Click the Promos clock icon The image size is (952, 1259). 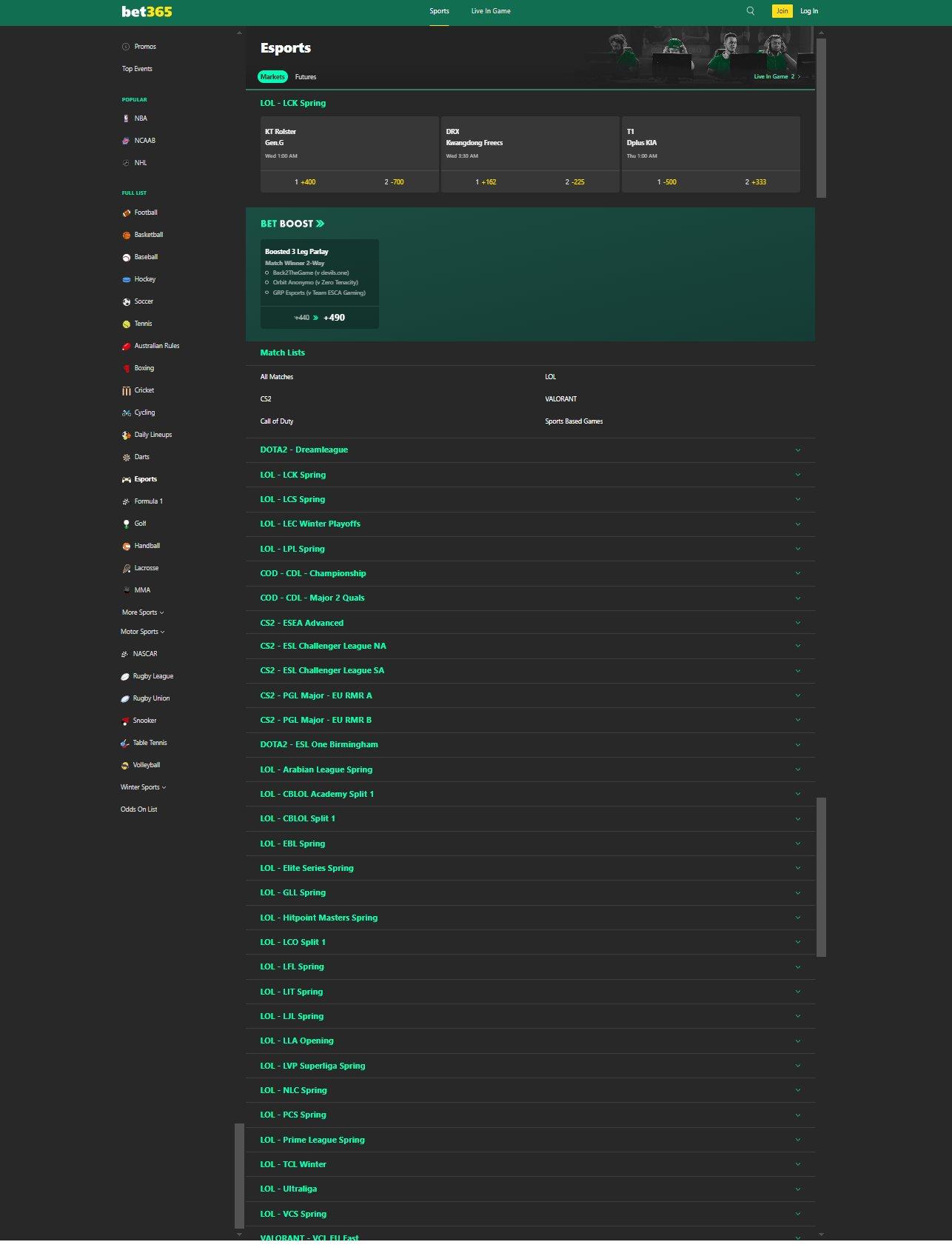126,47
